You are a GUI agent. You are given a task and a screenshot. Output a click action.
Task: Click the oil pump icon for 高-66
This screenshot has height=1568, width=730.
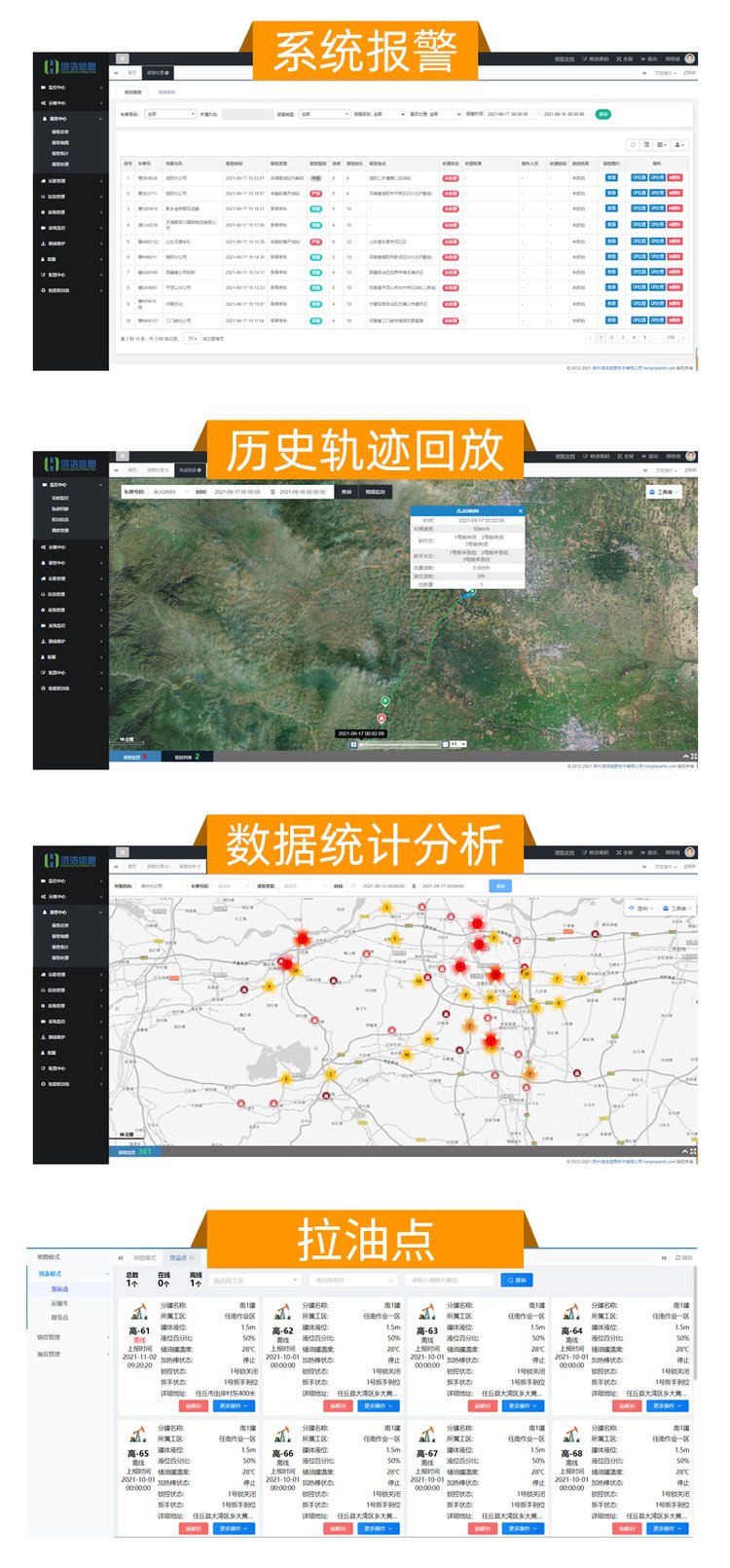[282, 1435]
